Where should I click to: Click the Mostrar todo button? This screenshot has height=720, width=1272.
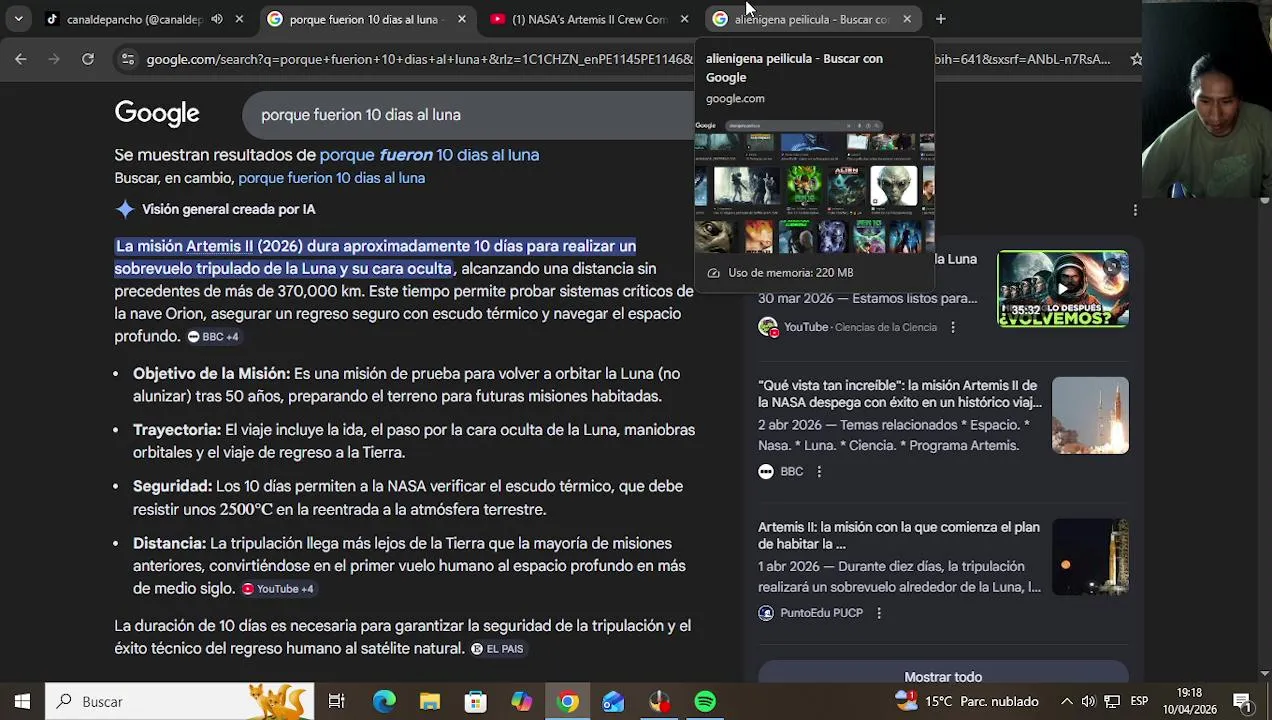tap(943, 677)
